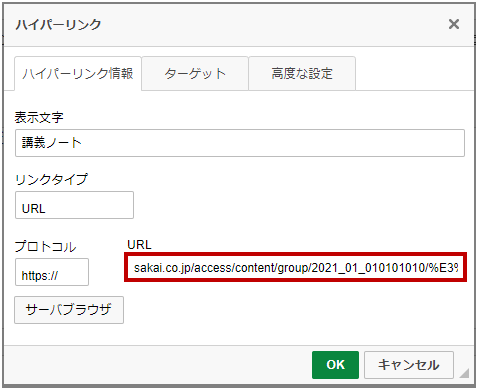Cancel with the キャンセル button
478x388 pixels.
coord(409,365)
